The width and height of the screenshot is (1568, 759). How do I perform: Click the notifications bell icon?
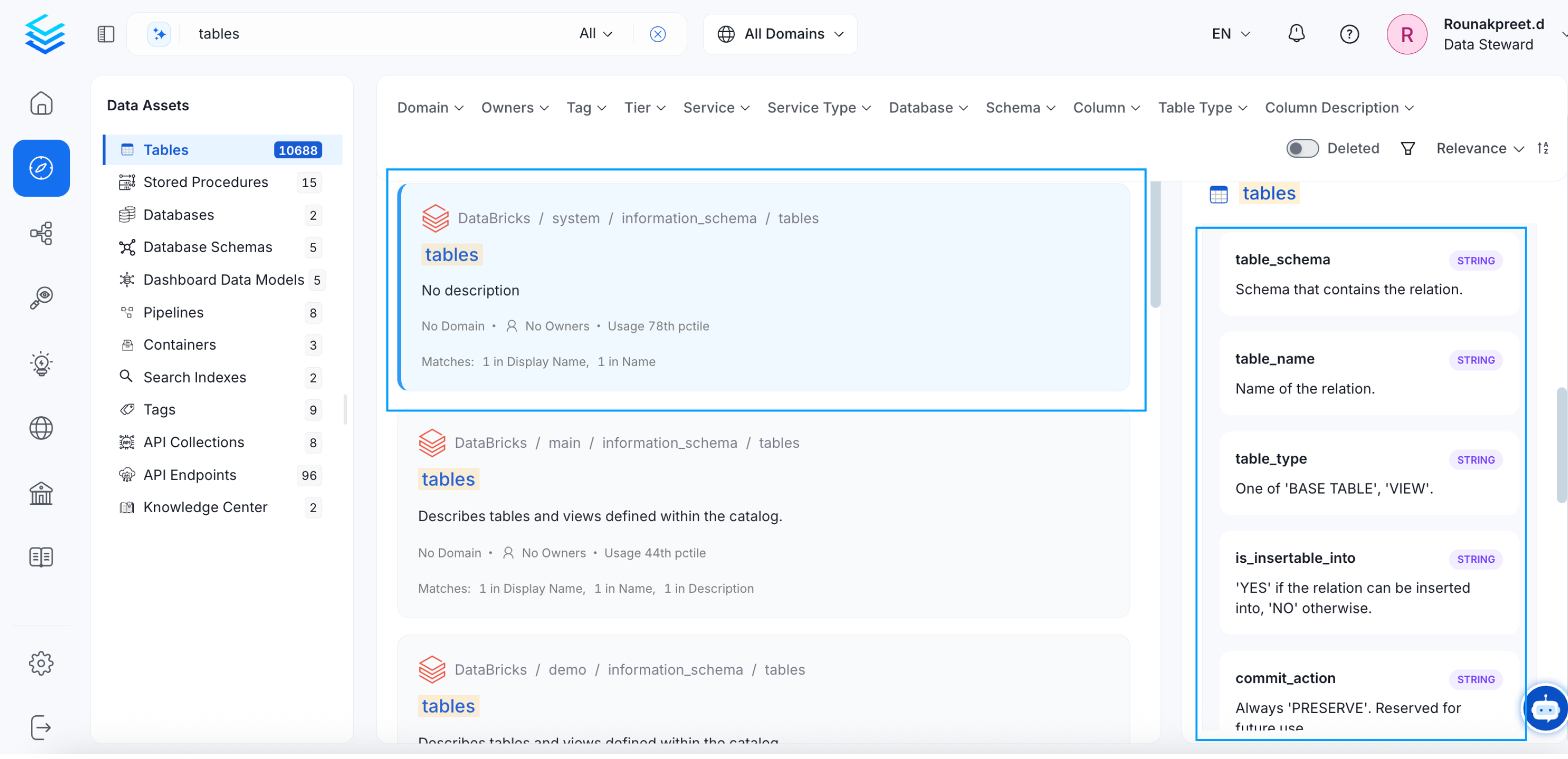click(x=1296, y=34)
